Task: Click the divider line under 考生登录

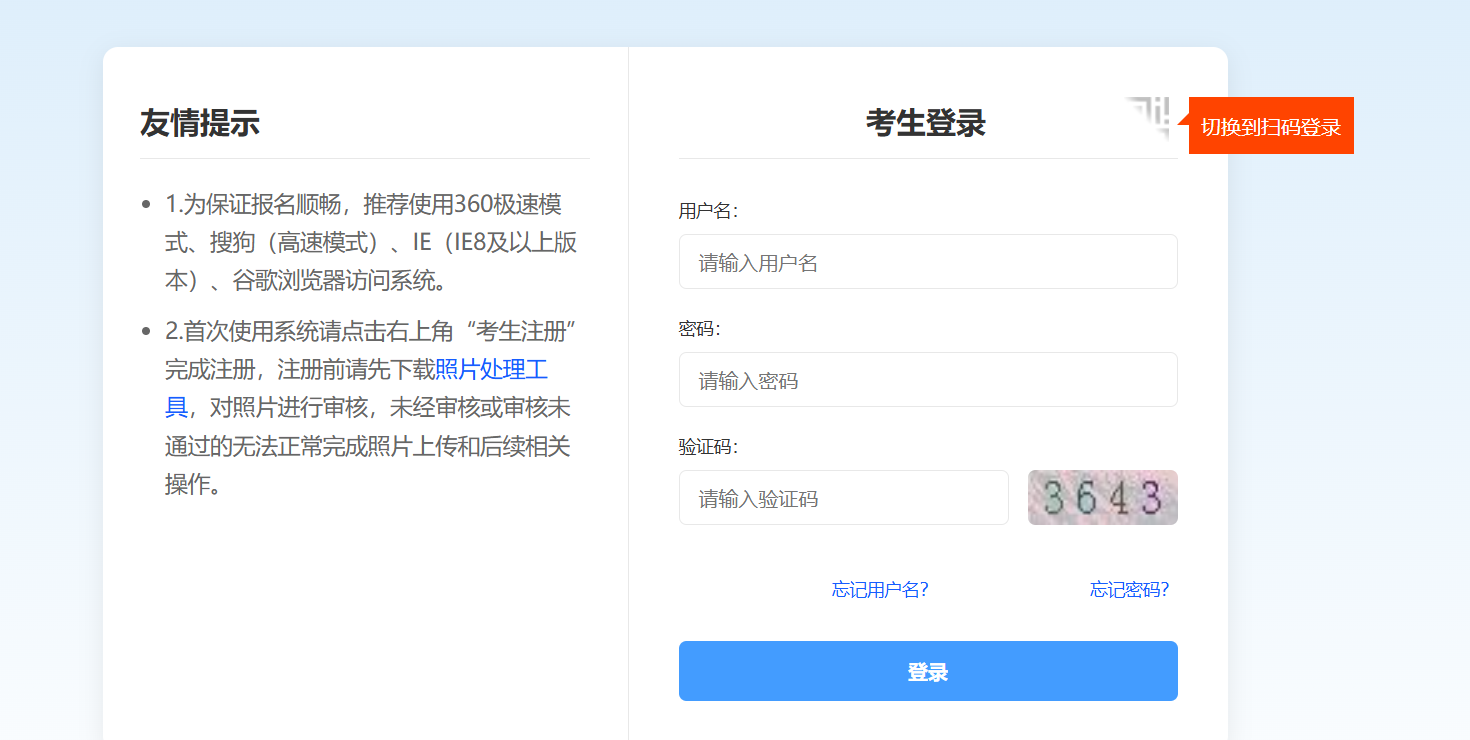Action: coord(927,158)
